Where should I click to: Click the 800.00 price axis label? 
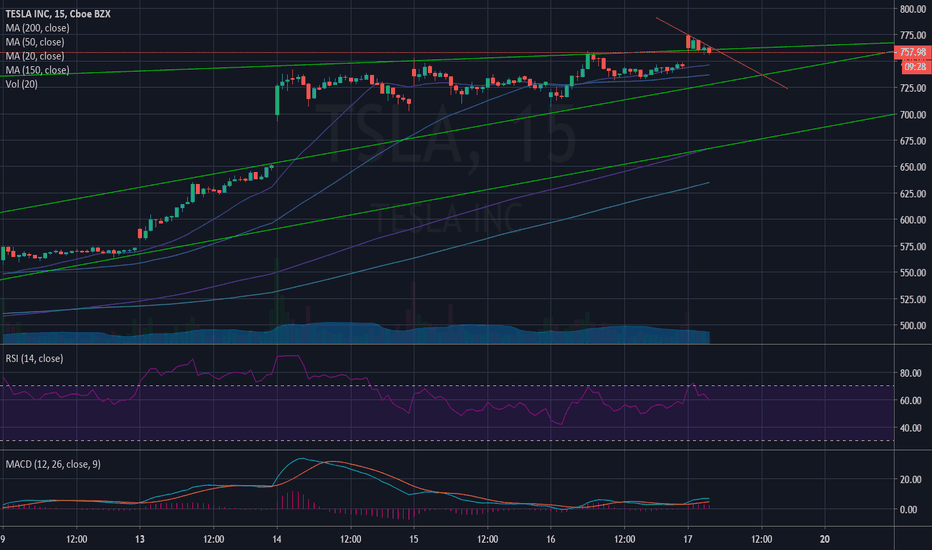click(913, 9)
